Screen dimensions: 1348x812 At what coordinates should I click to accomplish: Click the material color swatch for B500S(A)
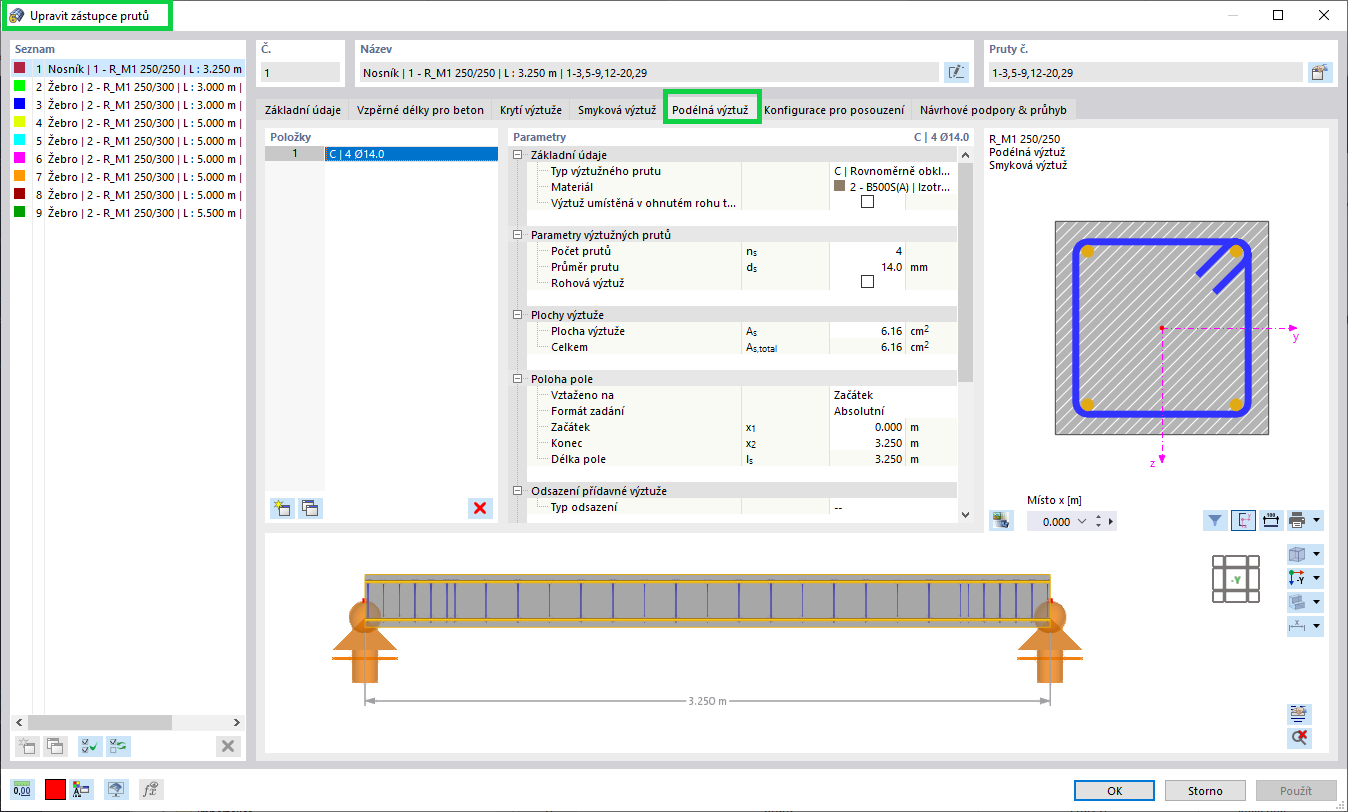(839, 186)
